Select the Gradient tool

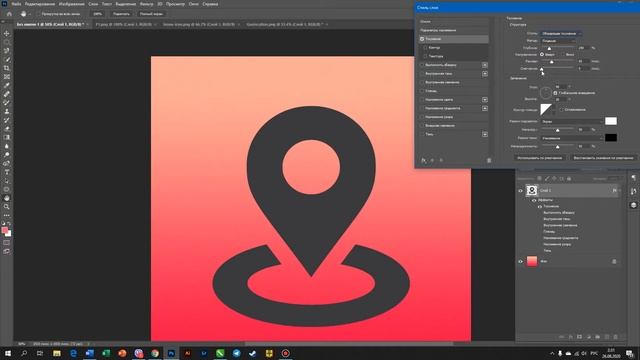[7, 138]
